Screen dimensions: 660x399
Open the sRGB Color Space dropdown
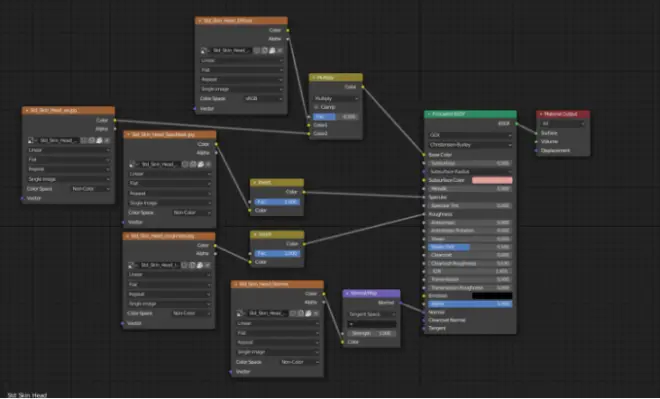pyautogui.click(x=263, y=98)
